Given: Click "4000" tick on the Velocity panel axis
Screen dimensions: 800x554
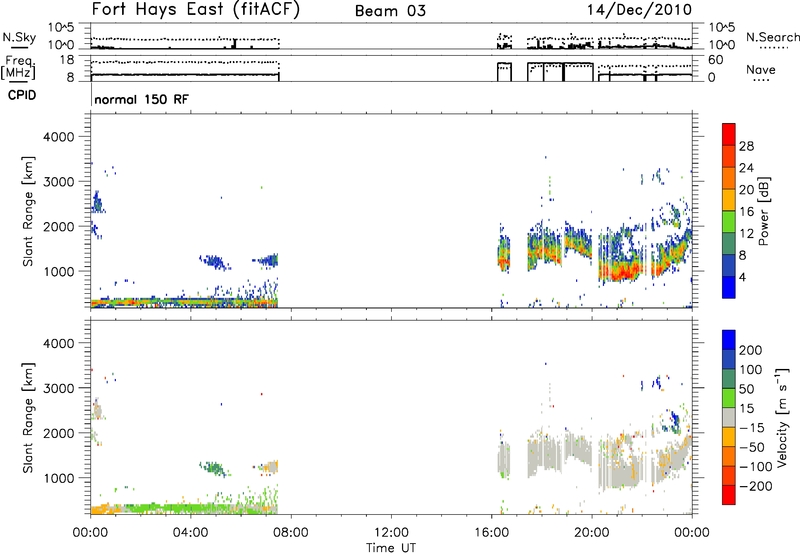Looking at the screenshot, I should (59, 344).
